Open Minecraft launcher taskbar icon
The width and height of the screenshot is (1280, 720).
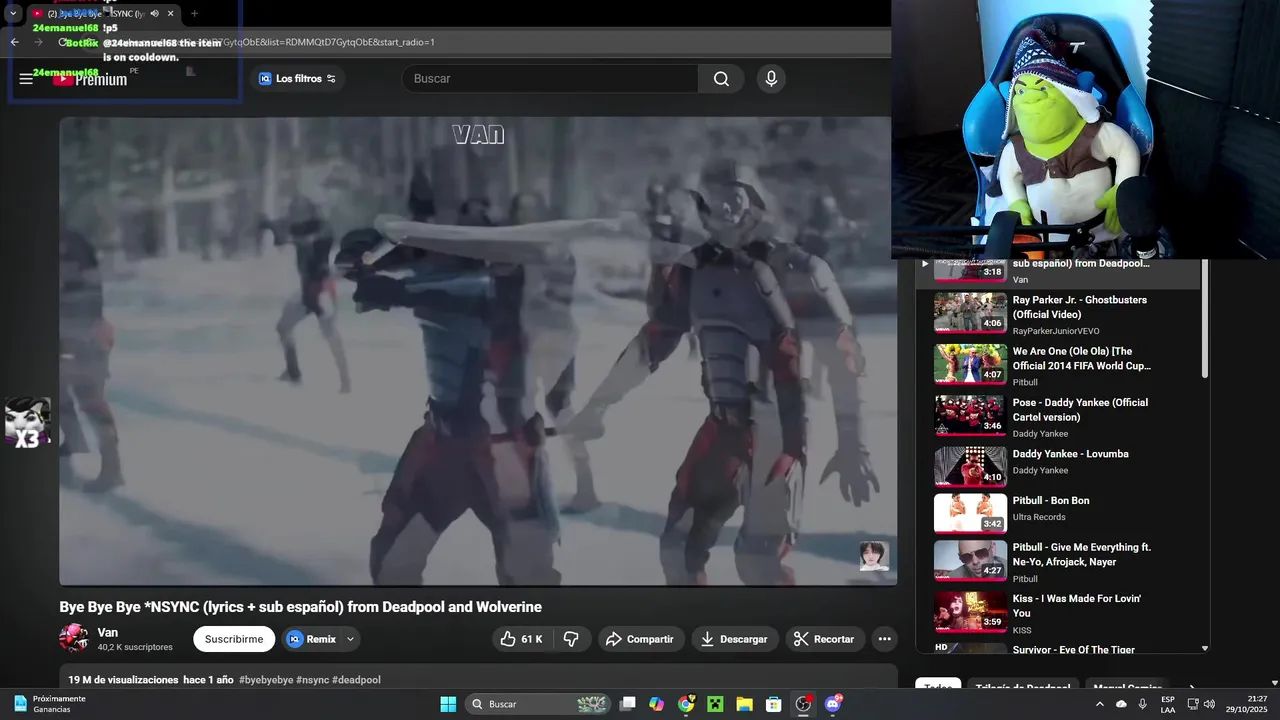715,704
